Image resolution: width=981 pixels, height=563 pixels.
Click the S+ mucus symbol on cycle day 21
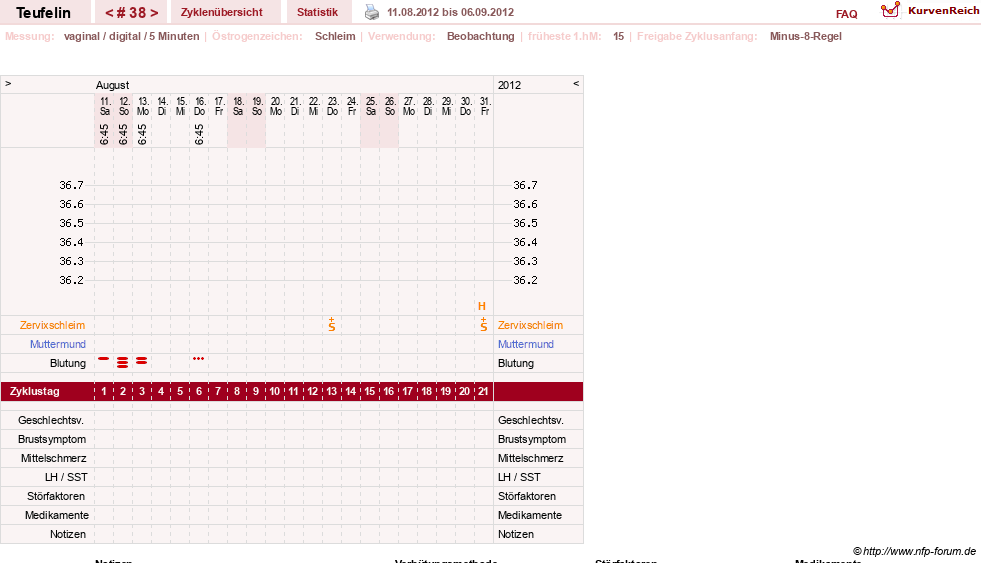484,325
